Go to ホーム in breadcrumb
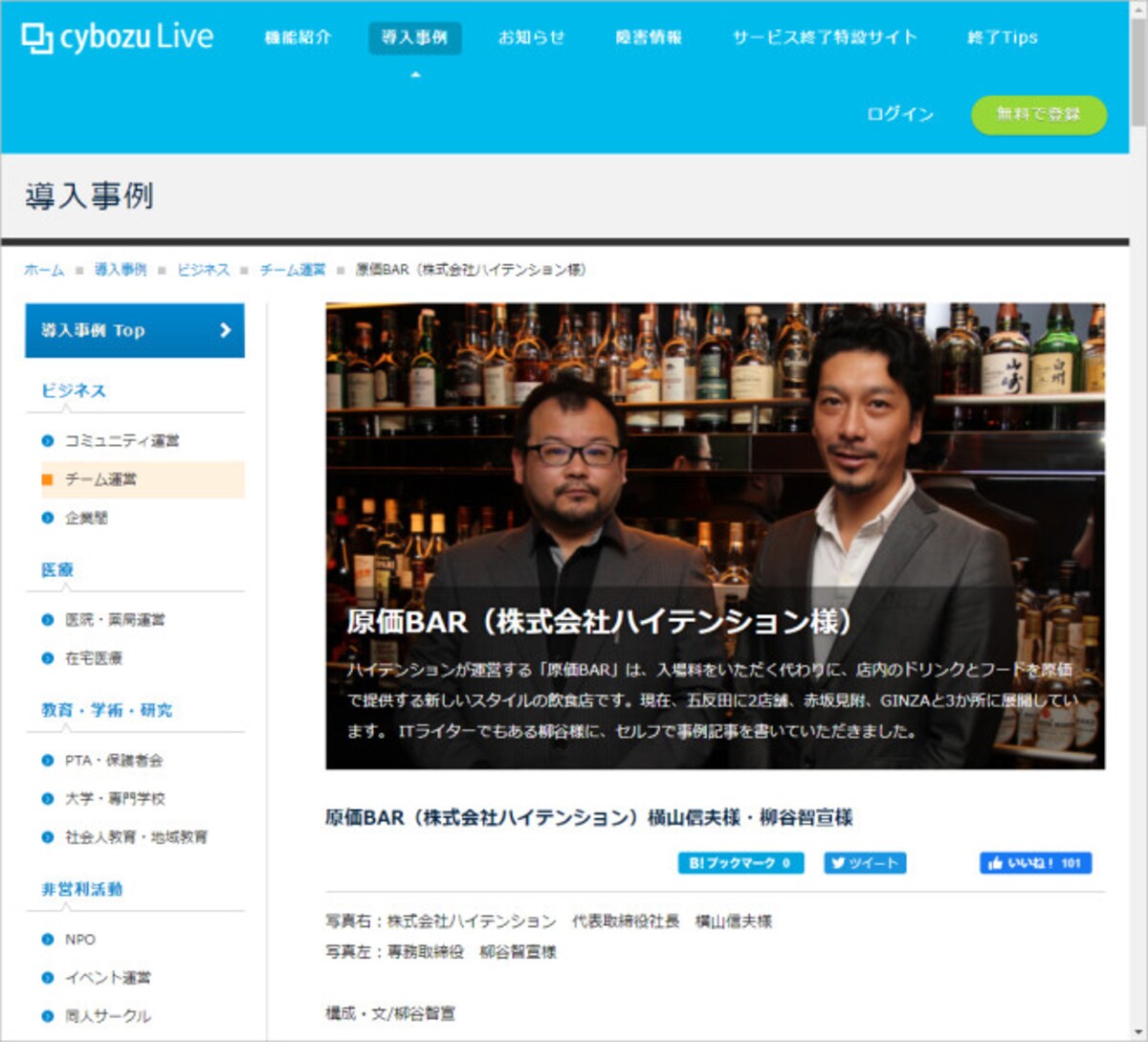The height and width of the screenshot is (1042, 1148). [x=44, y=270]
